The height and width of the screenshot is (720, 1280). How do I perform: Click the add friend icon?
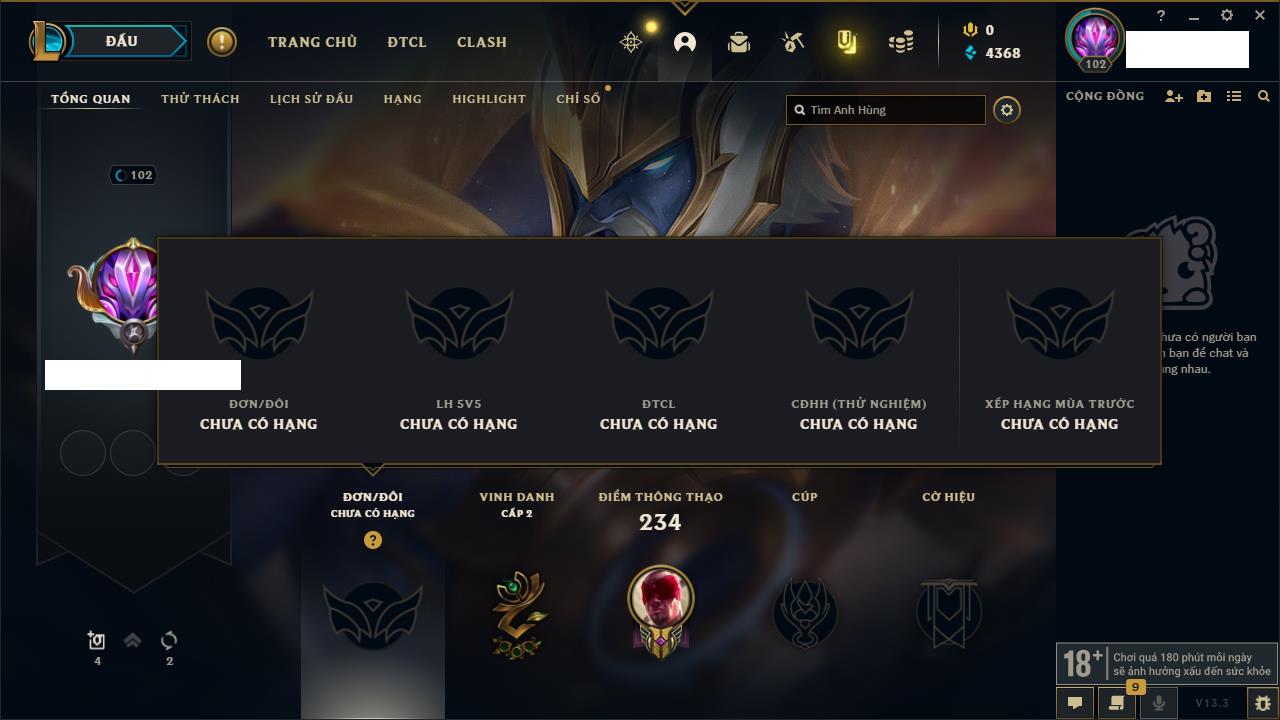tap(1174, 97)
